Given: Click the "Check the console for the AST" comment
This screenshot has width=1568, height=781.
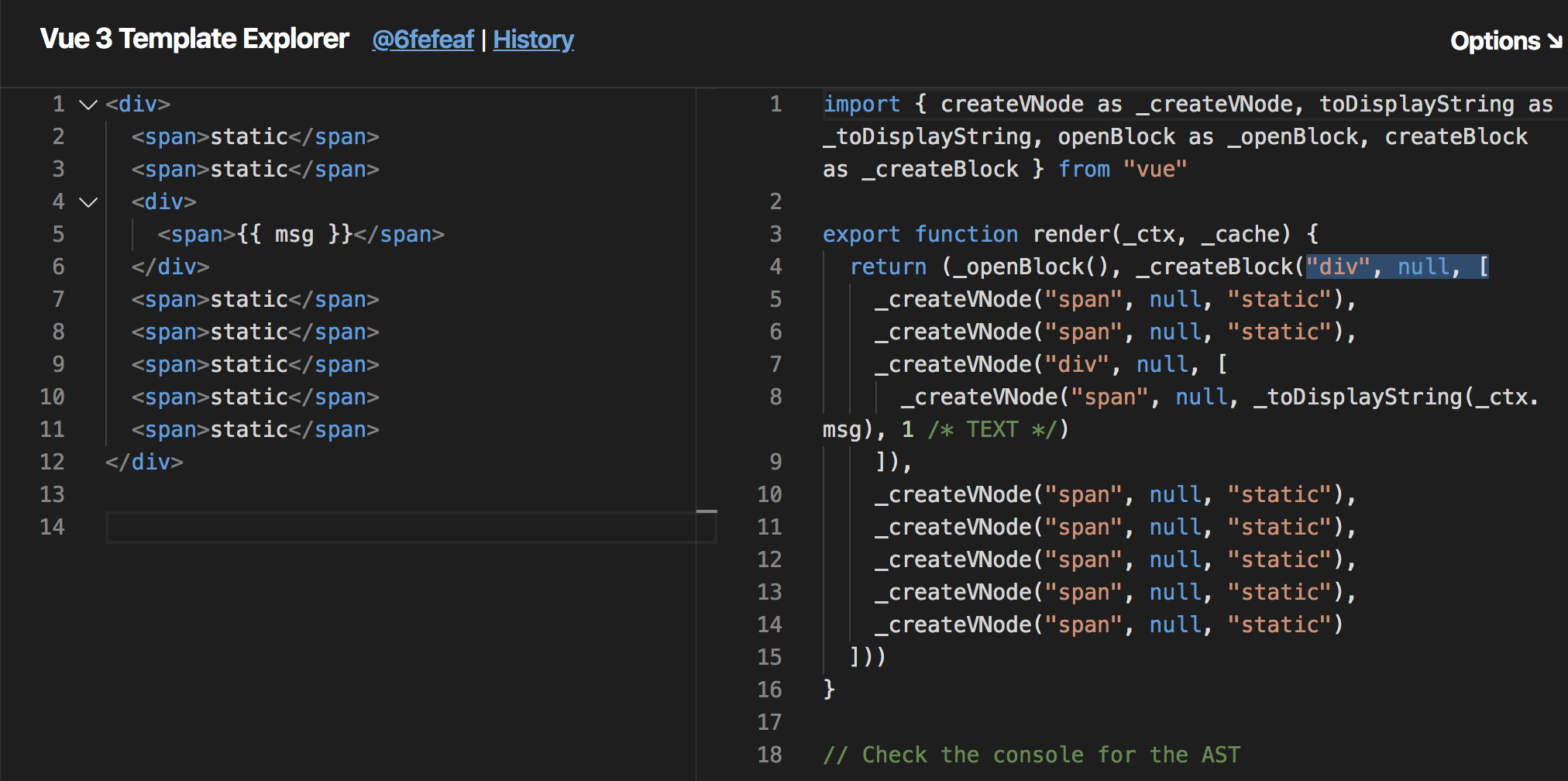Looking at the screenshot, I should pyautogui.click(x=1030, y=755).
